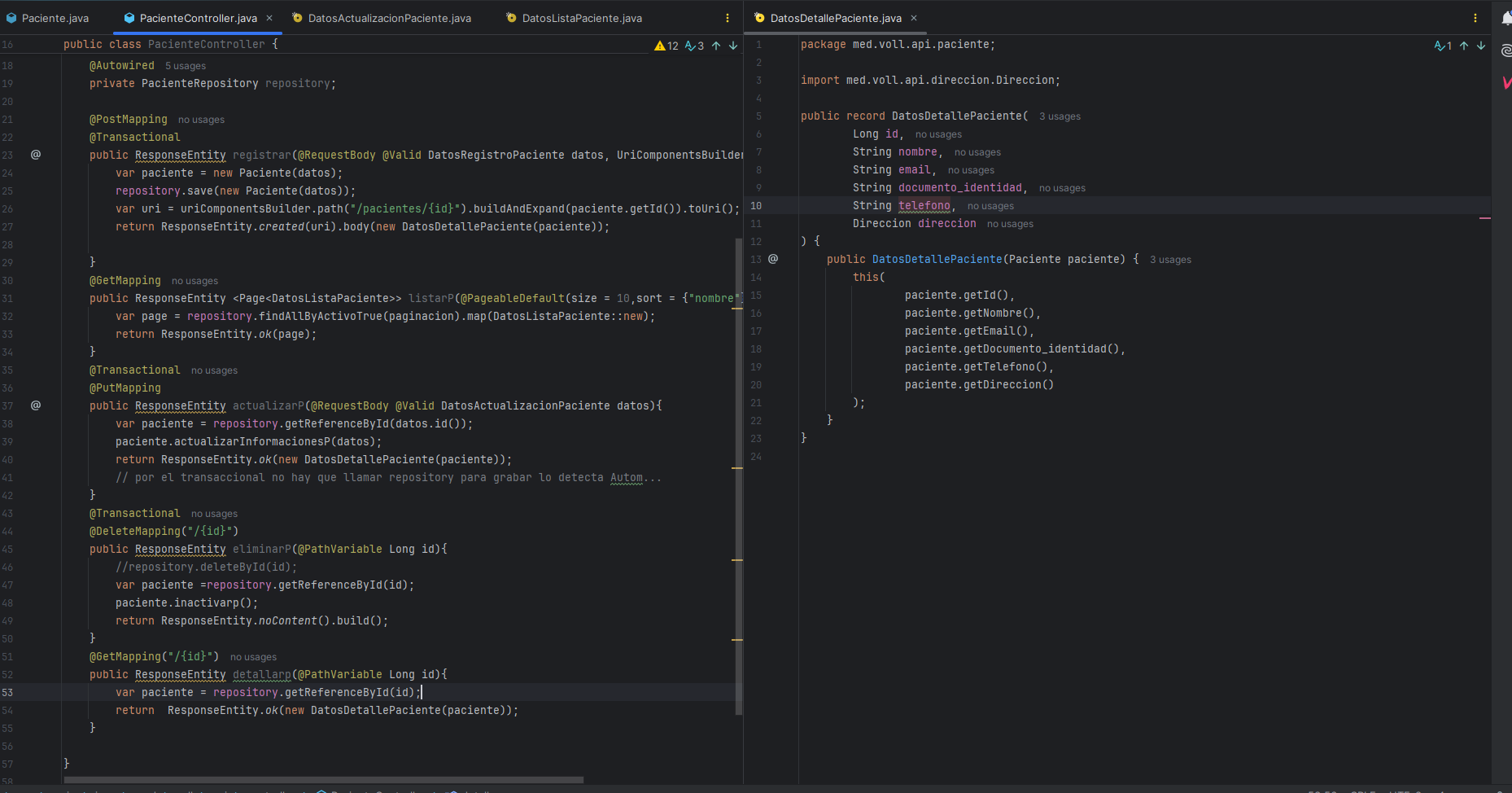Click line number 10 in the DatosDetallePaciente gutter
Image resolution: width=1512 pixels, height=793 pixels.
[x=756, y=206]
